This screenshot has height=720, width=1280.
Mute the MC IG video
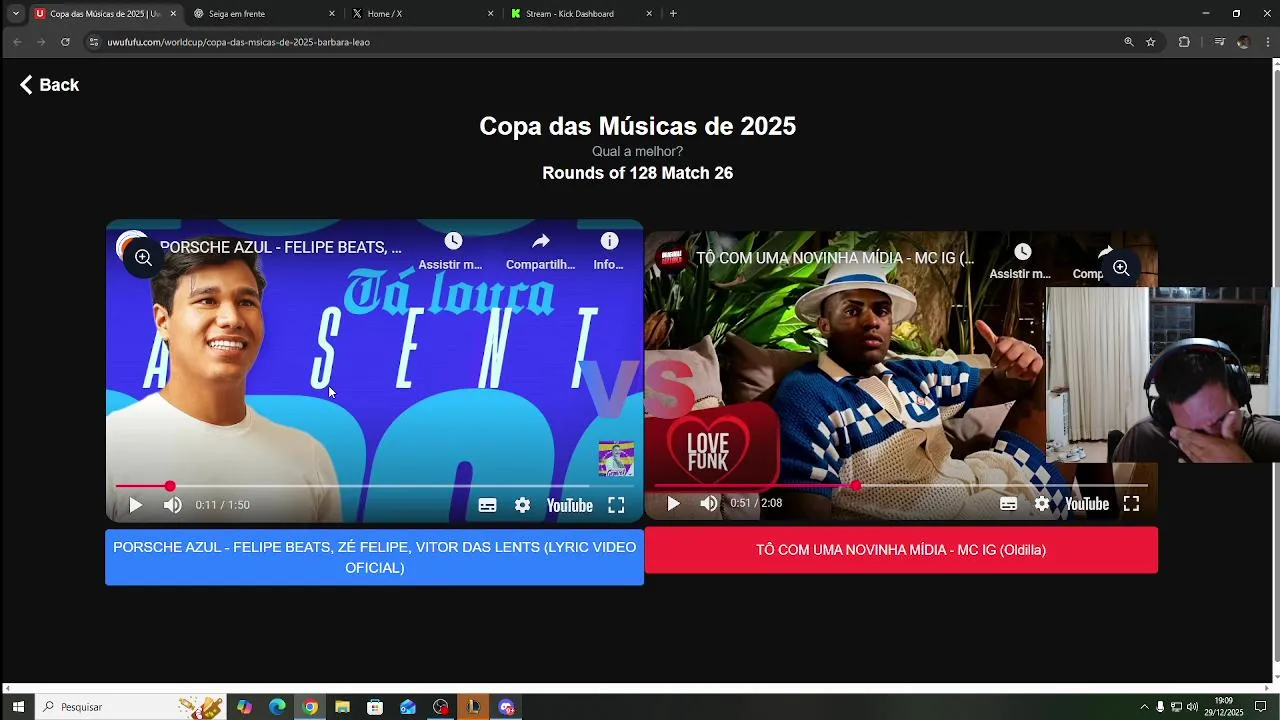click(x=708, y=503)
